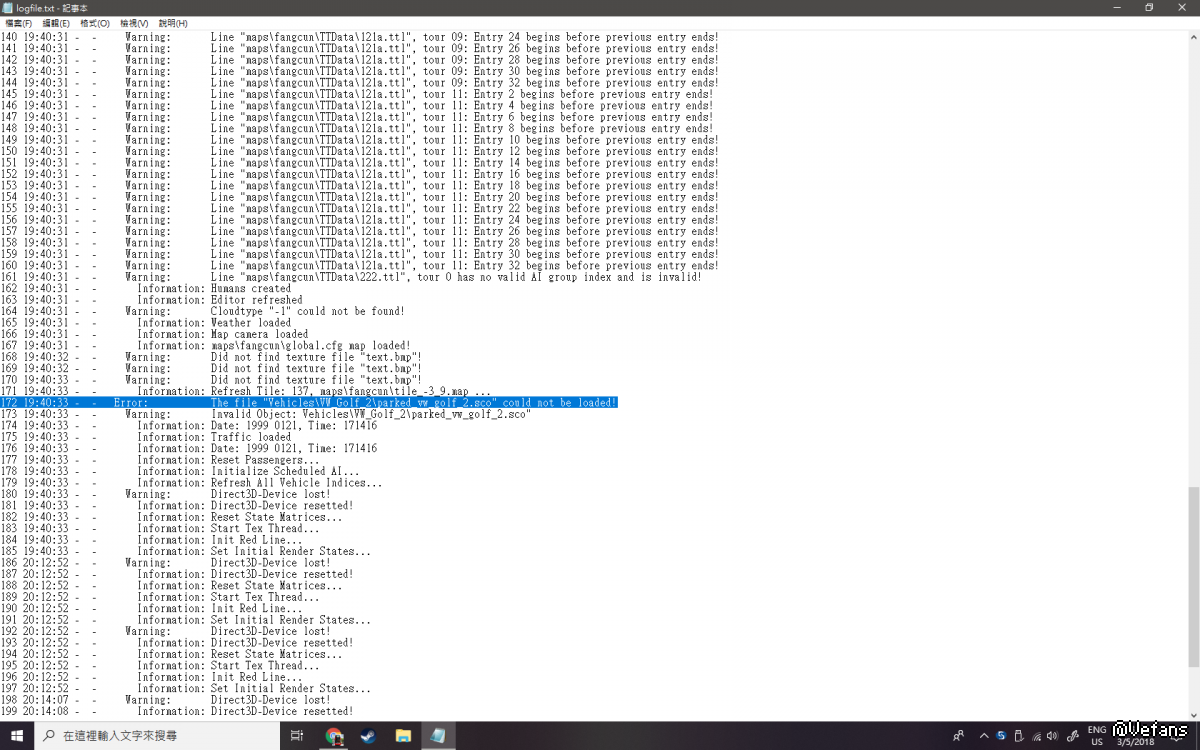Screen dimensions: 1200x750
Task: Click the highlighted Error line 172
Action: click(x=309, y=402)
